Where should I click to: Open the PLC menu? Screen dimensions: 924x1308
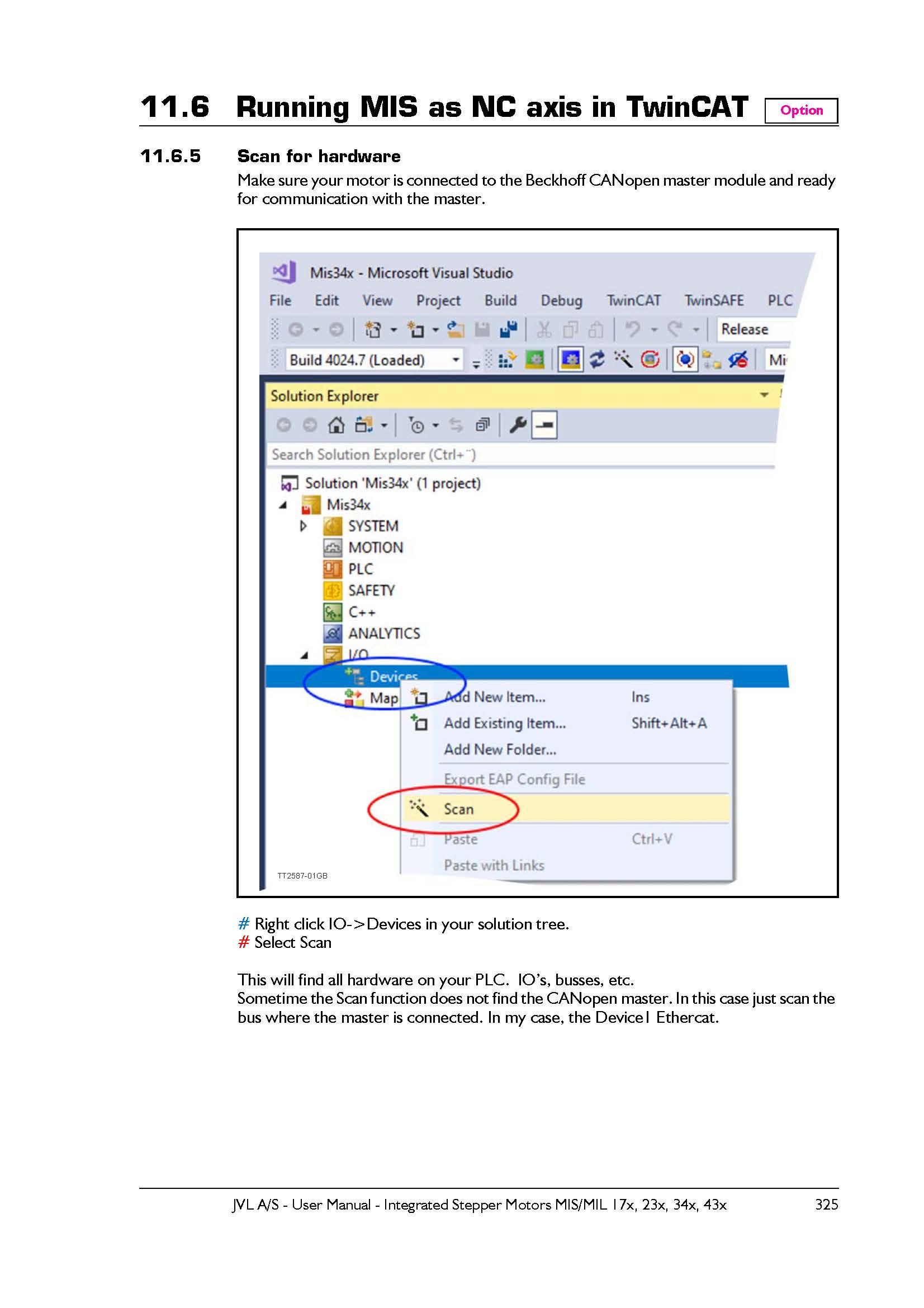[779, 300]
